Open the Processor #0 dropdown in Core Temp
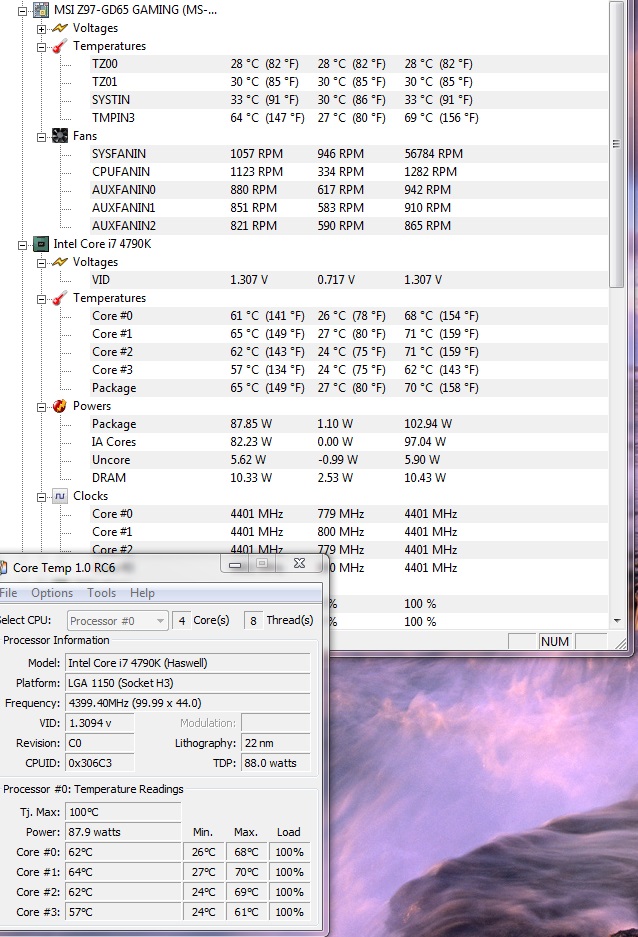This screenshot has height=937, width=638. (118, 621)
